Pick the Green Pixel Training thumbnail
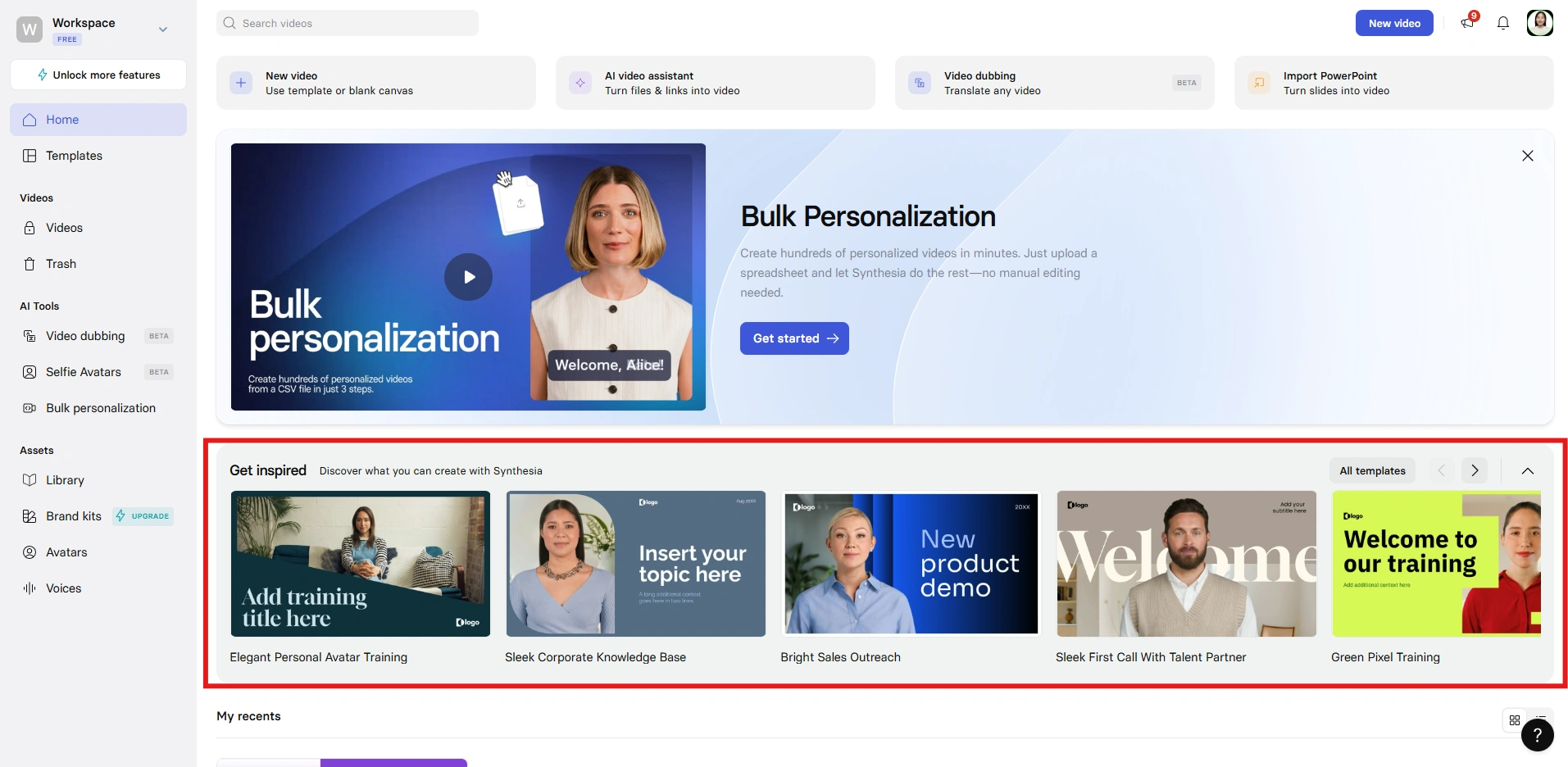Screen dimensions: 1568x767 [1437, 564]
